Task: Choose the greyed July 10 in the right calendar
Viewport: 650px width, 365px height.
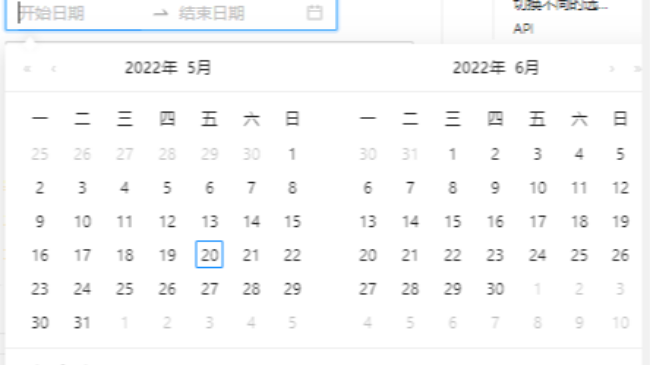Action: point(620,322)
